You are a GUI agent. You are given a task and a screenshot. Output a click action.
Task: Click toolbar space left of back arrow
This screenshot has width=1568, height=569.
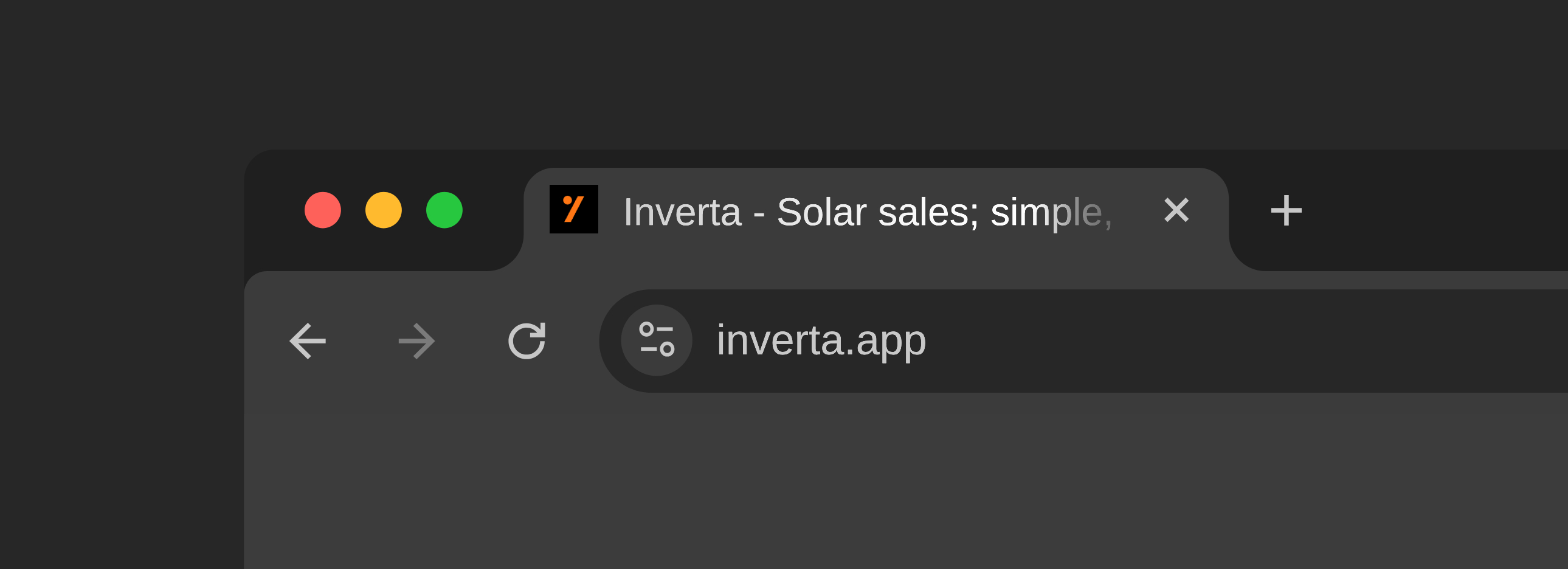click(266, 341)
